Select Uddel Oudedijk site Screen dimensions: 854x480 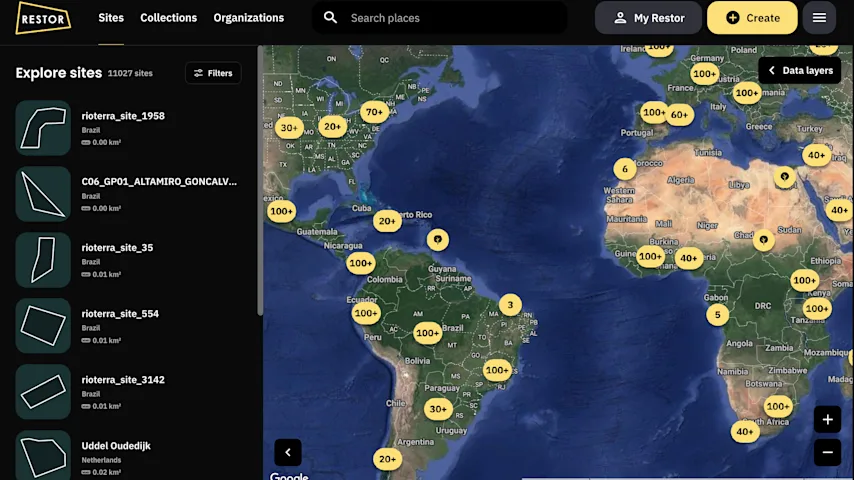(x=129, y=455)
